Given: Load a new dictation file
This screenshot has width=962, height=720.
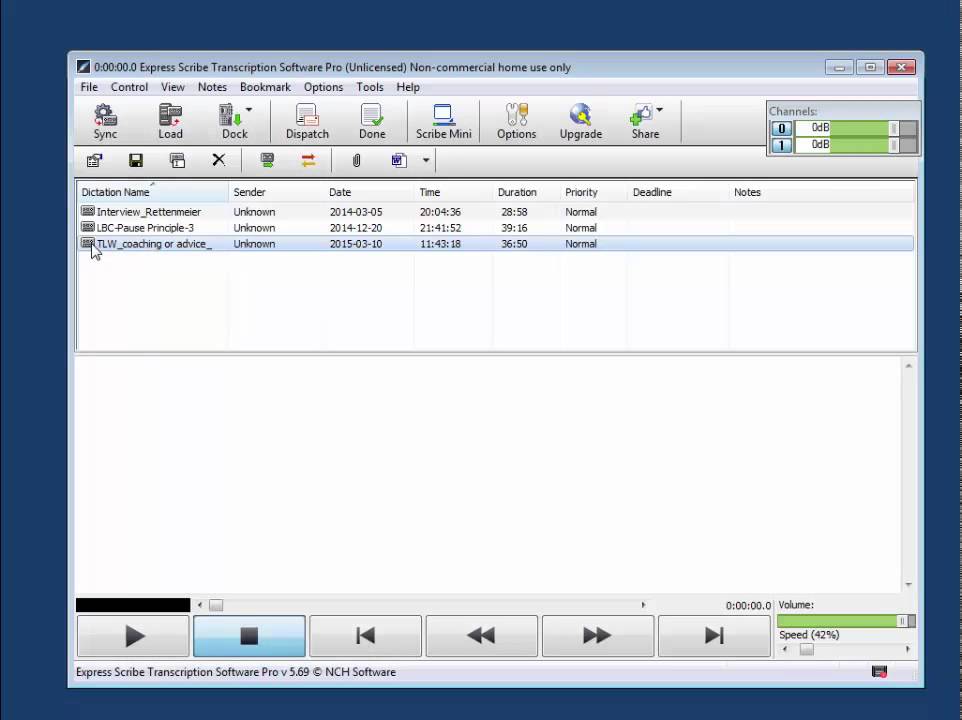Looking at the screenshot, I should [170, 121].
